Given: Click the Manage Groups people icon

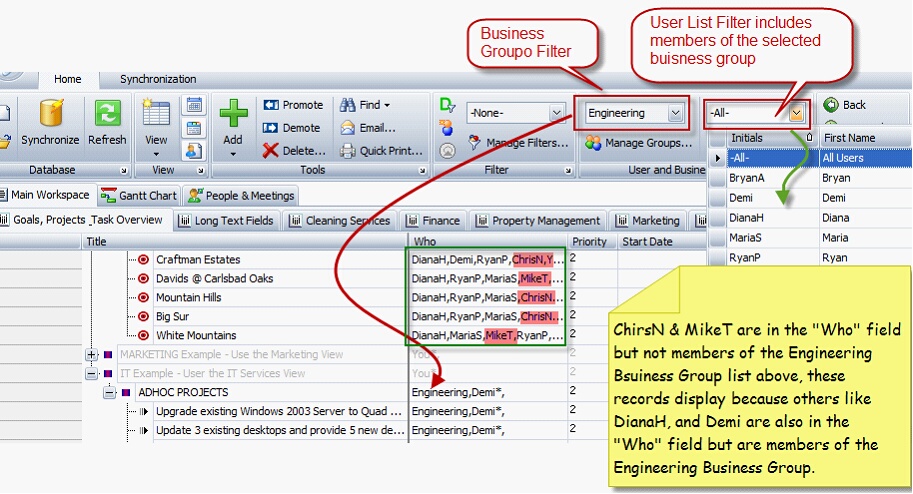Looking at the screenshot, I should pyautogui.click(x=593, y=143).
